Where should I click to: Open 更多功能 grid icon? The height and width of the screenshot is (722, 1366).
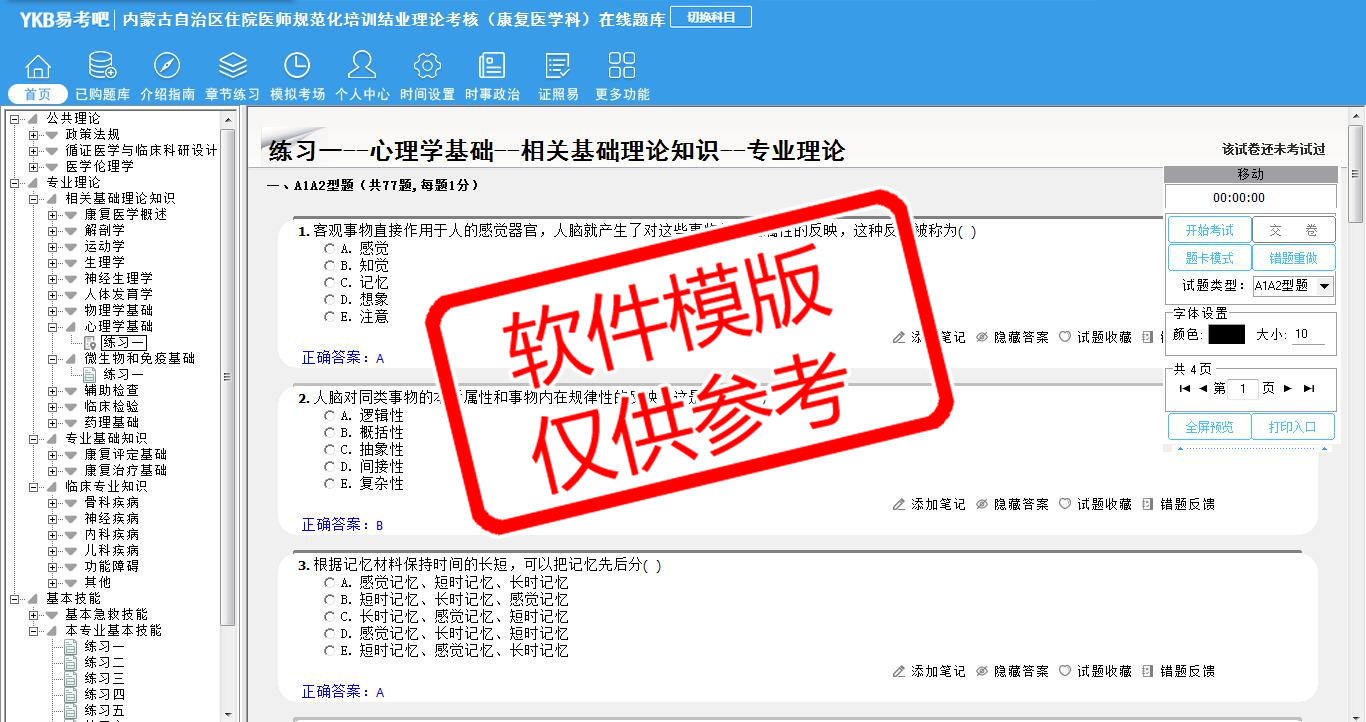coord(622,66)
